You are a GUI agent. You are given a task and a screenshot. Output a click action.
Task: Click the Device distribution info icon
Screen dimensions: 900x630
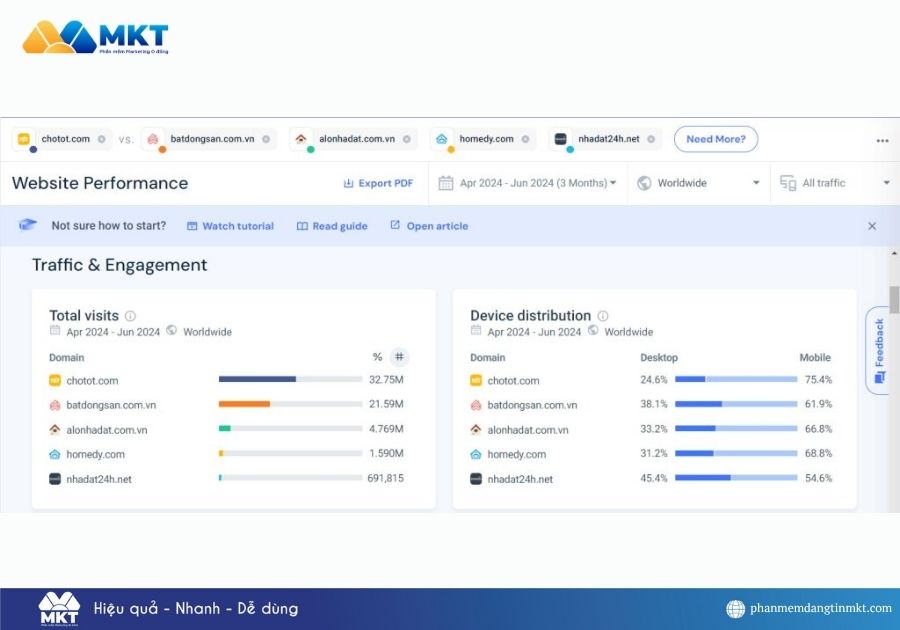602,315
